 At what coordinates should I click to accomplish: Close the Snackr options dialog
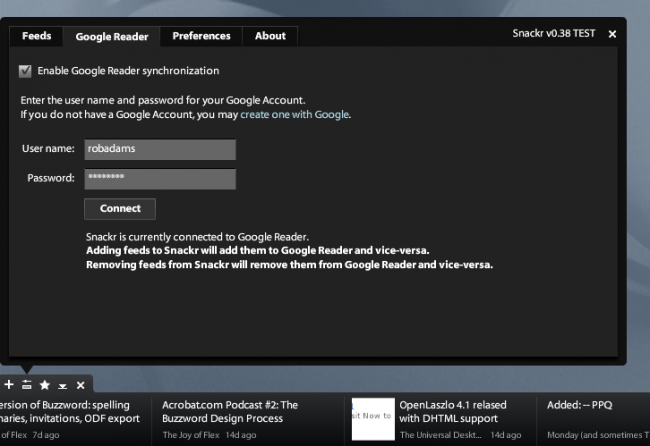(x=612, y=34)
